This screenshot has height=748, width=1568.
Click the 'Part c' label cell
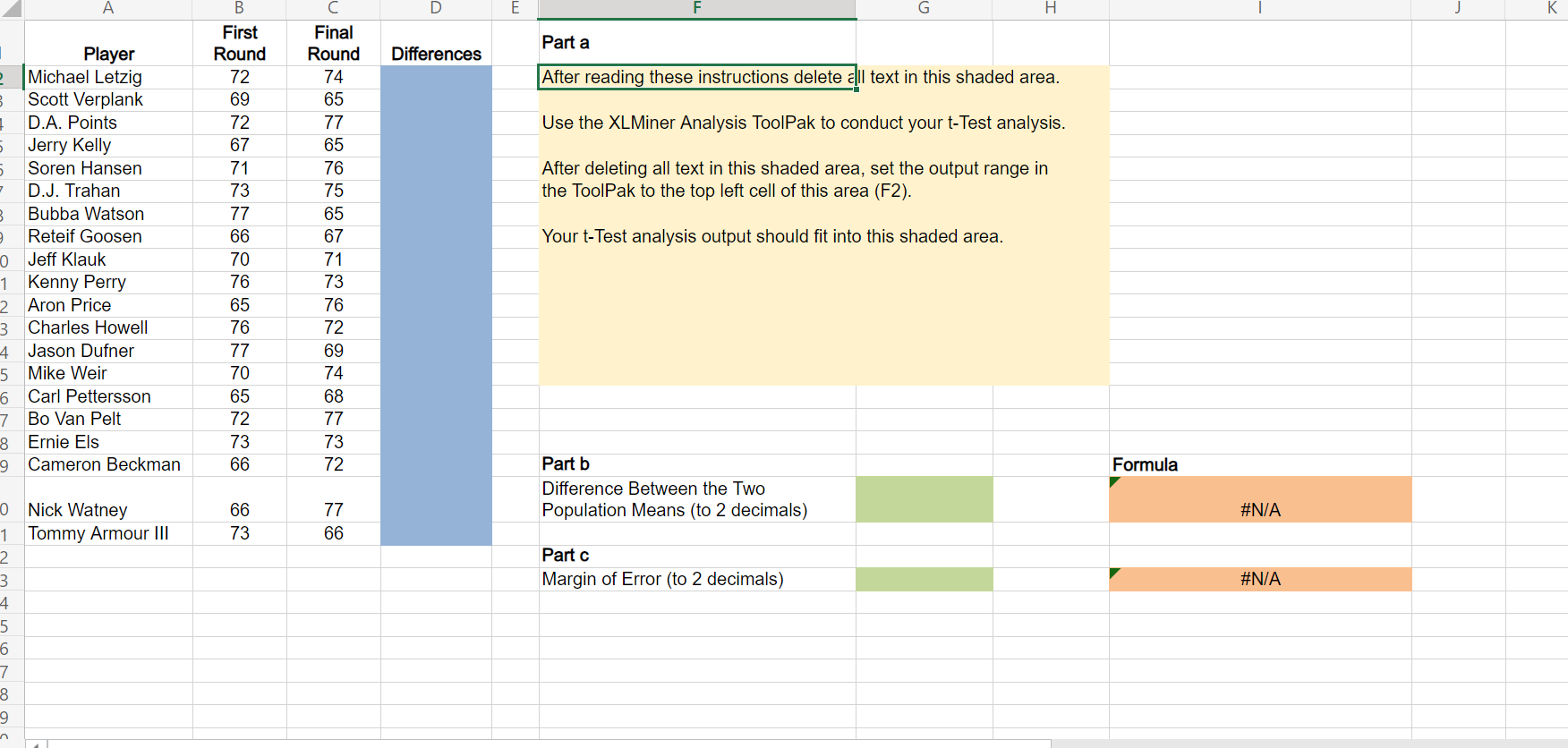coord(697,556)
